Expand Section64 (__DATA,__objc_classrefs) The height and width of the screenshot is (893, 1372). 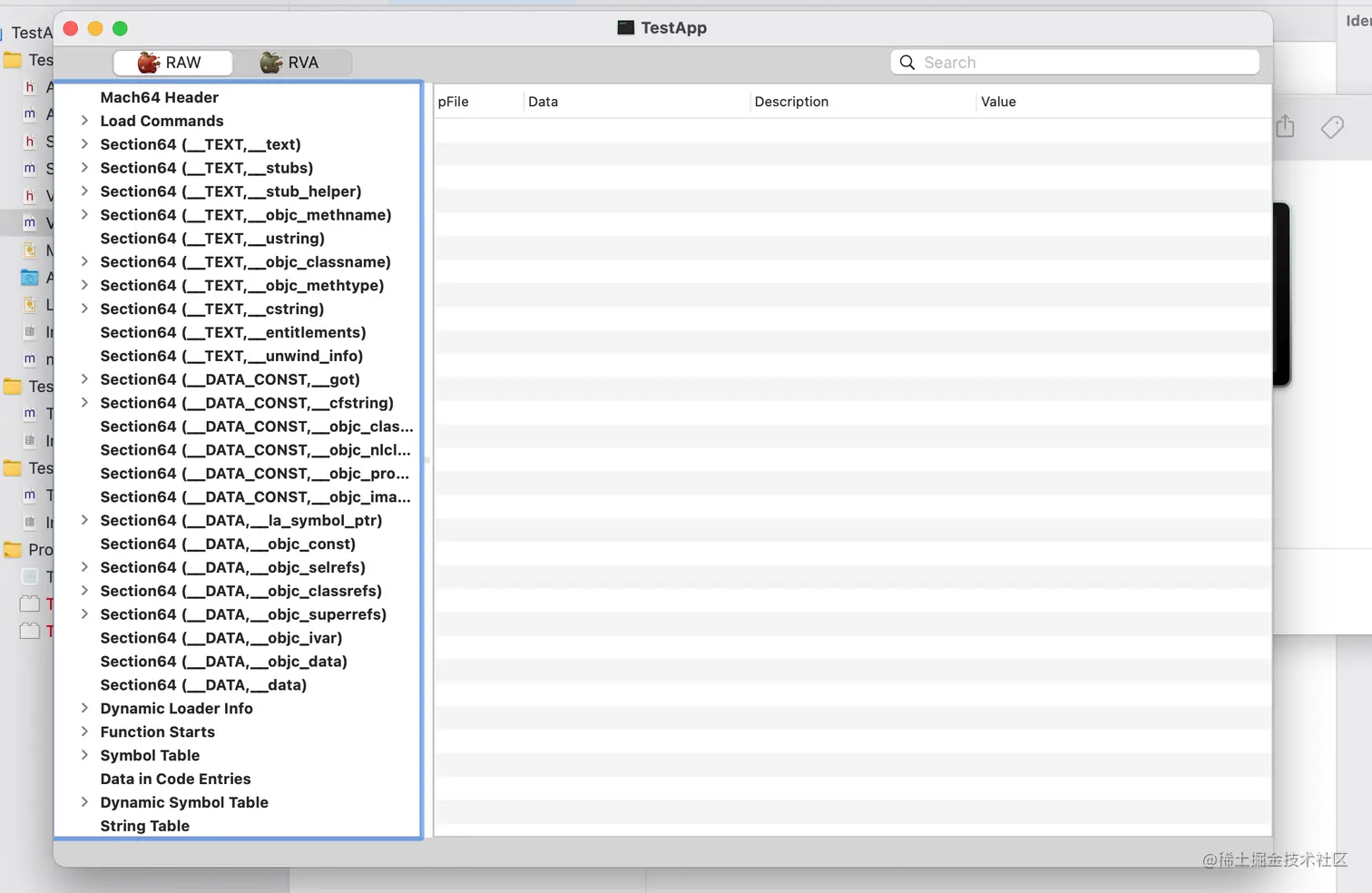84,592
